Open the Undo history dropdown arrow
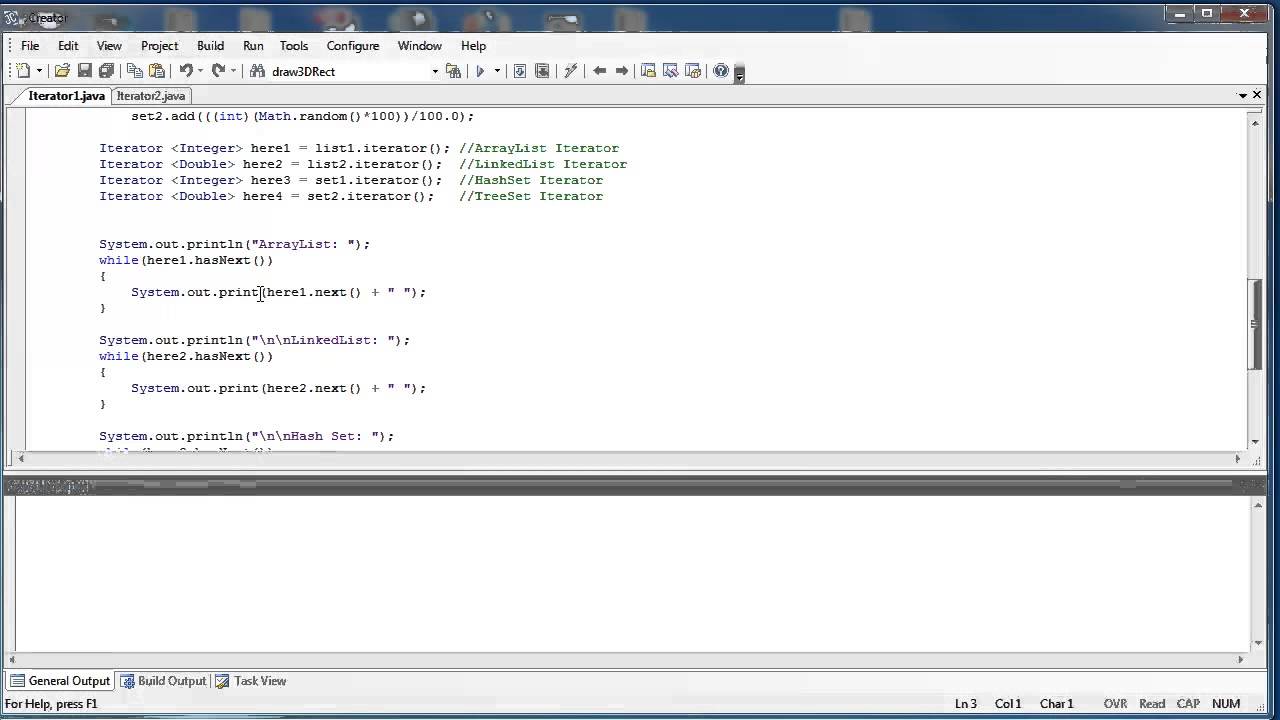Screen dimensions: 1280x720 (200, 71)
